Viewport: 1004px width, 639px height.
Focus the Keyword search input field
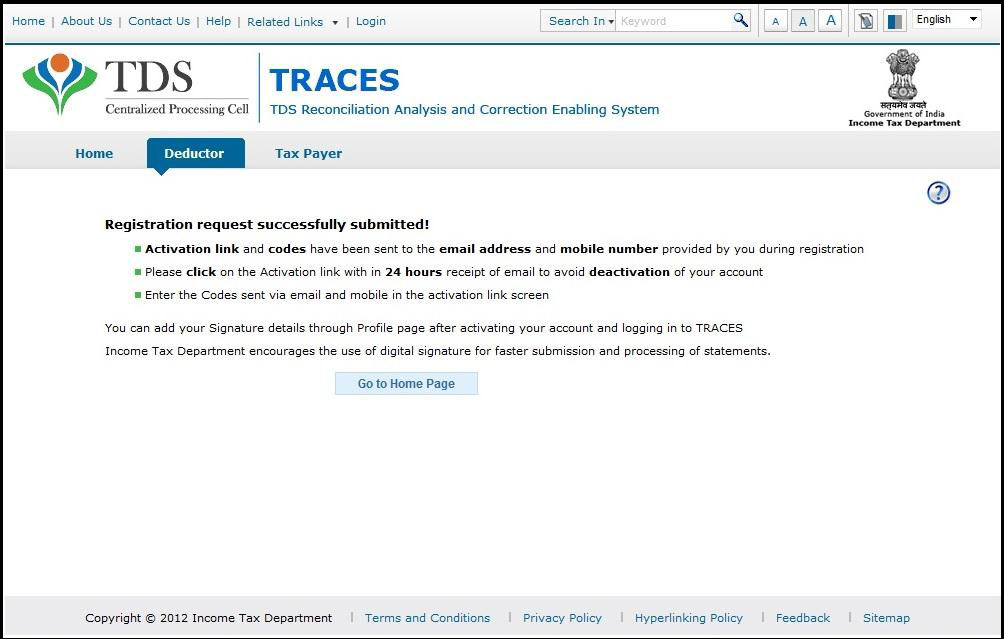(x=674, y=21)
